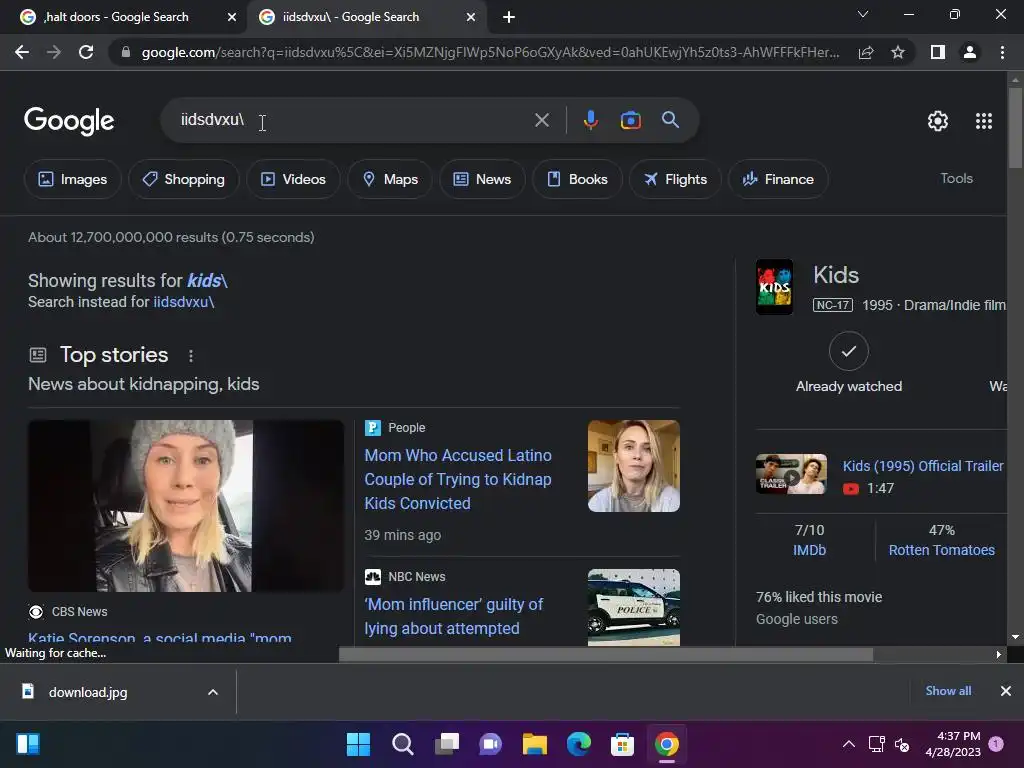Image resolution: width=1024 pixels, height=768 pixels.
Task: Show all downloads
Action: click(948, 691)
